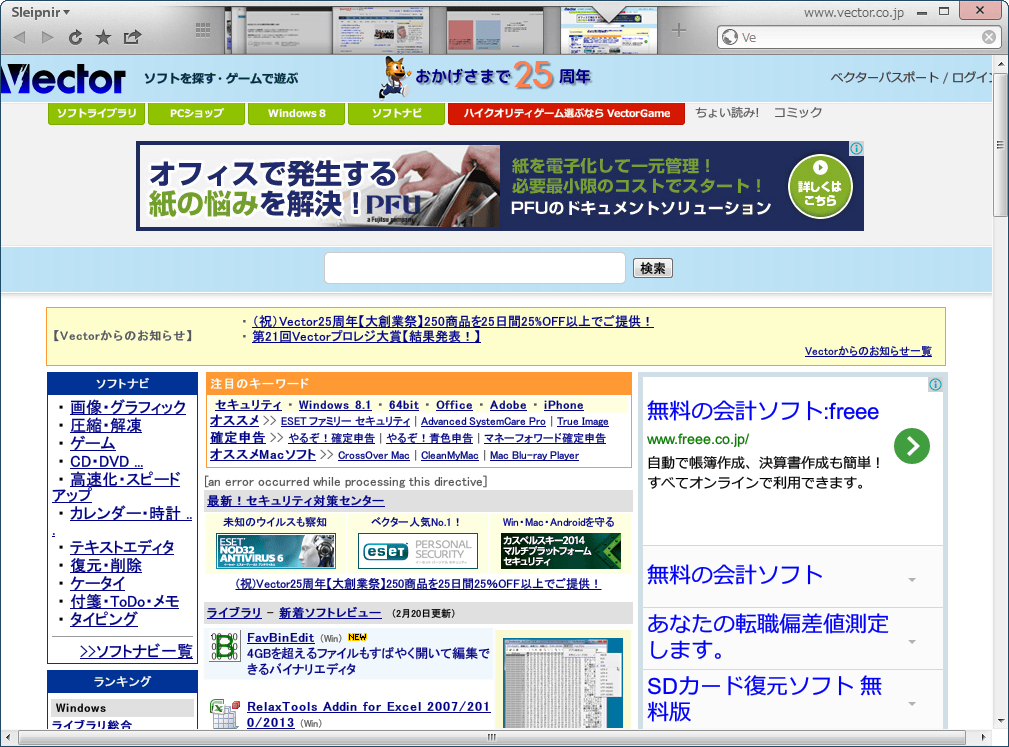This screenshot has width=1009, height=747.
Task: Click the 64bit keyword link
Action: coord(403,405)
